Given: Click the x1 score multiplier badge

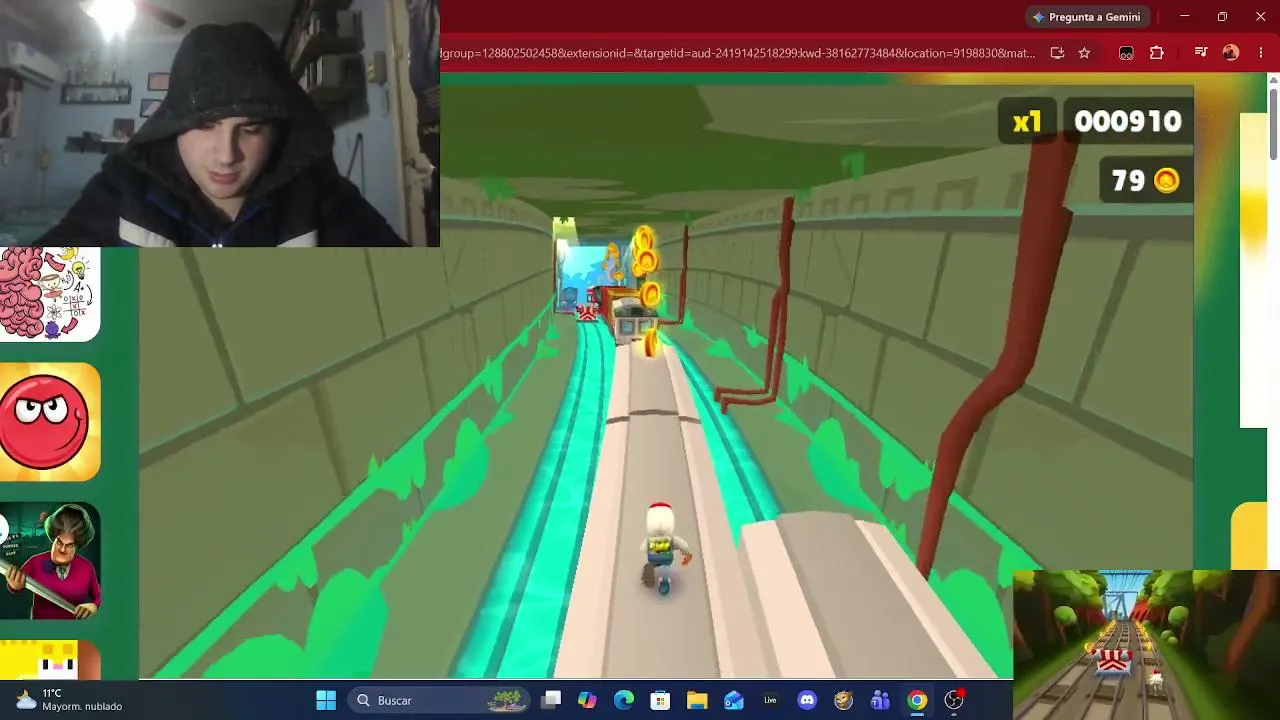Looking at the screenshot, I should 1027,122.
